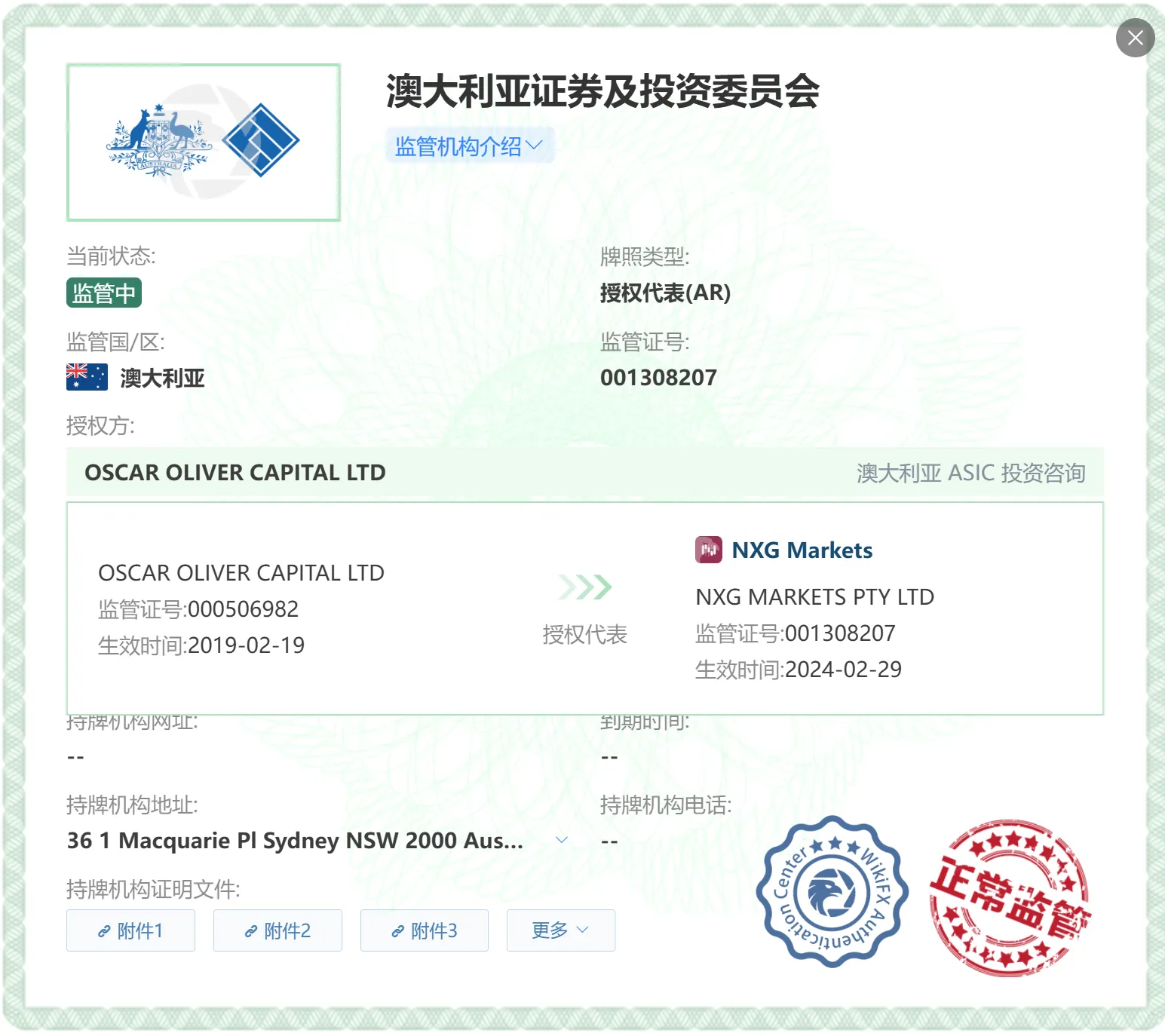The height and width of the screenshot is (1036, 1165).
Task: Click the title 澳大利亚证券及投资委员会
Action: [602, 91]
